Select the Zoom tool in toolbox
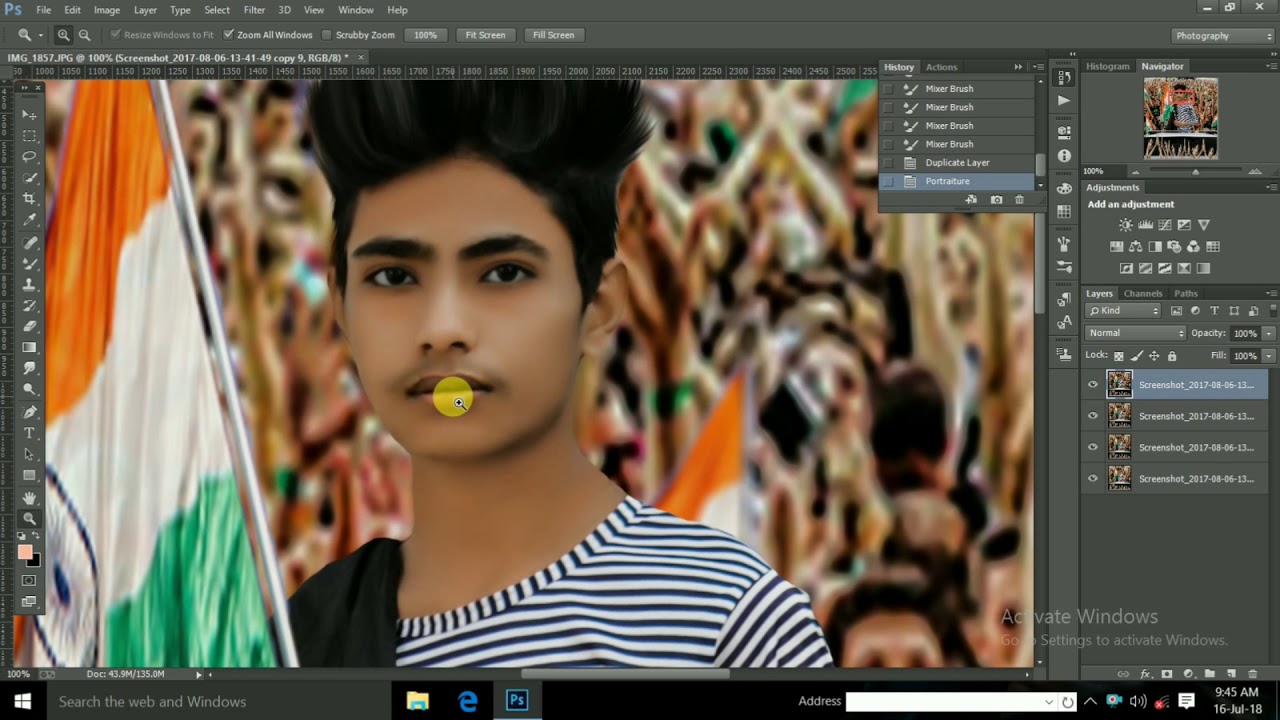Image resolution: width=1280 pixels, height=720 pixels. pos(29,518)
